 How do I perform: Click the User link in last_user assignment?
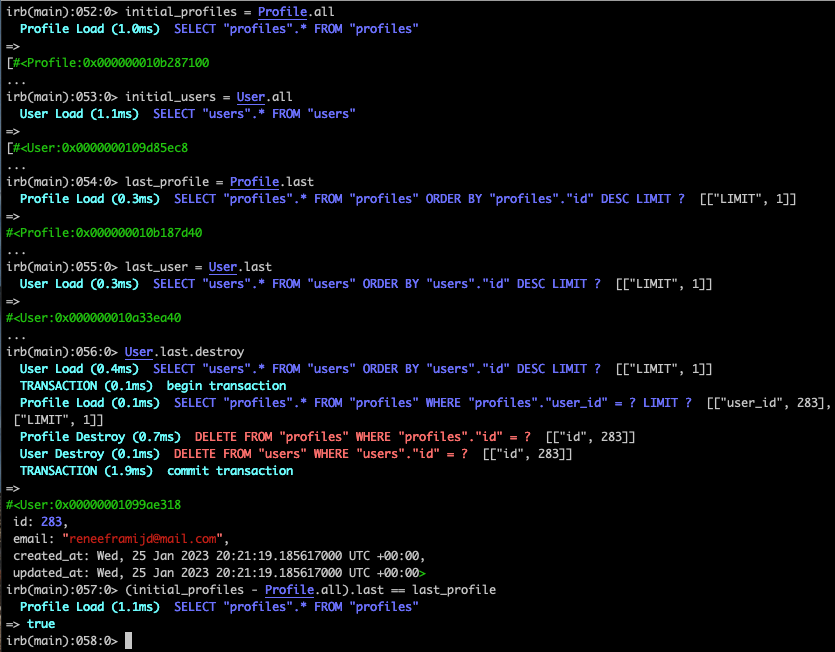[x=222, y=266]
